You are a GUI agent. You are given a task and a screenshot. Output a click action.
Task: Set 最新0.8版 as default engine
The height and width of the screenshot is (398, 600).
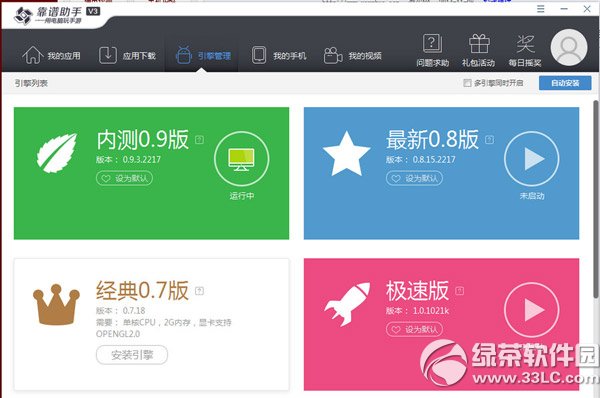coord(414,178)
